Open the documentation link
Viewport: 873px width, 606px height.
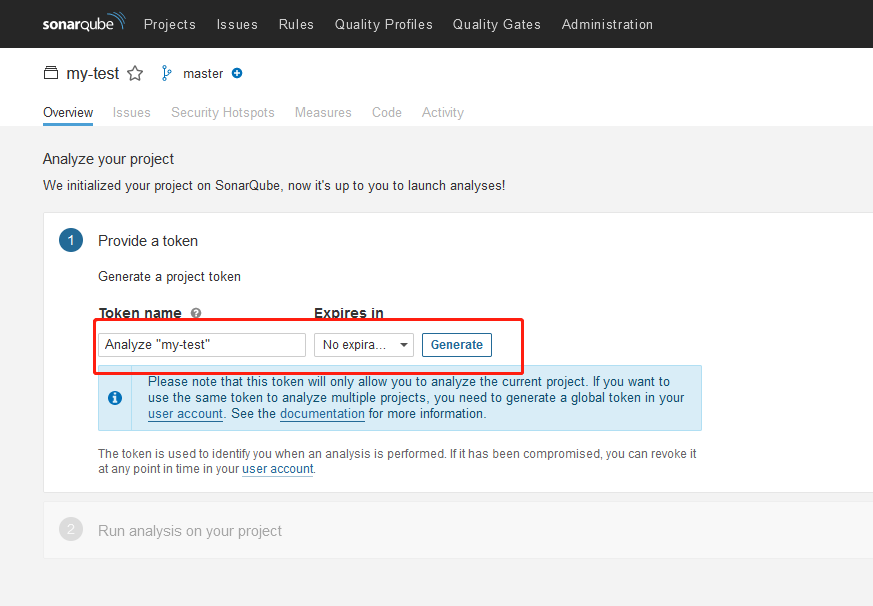322,414
